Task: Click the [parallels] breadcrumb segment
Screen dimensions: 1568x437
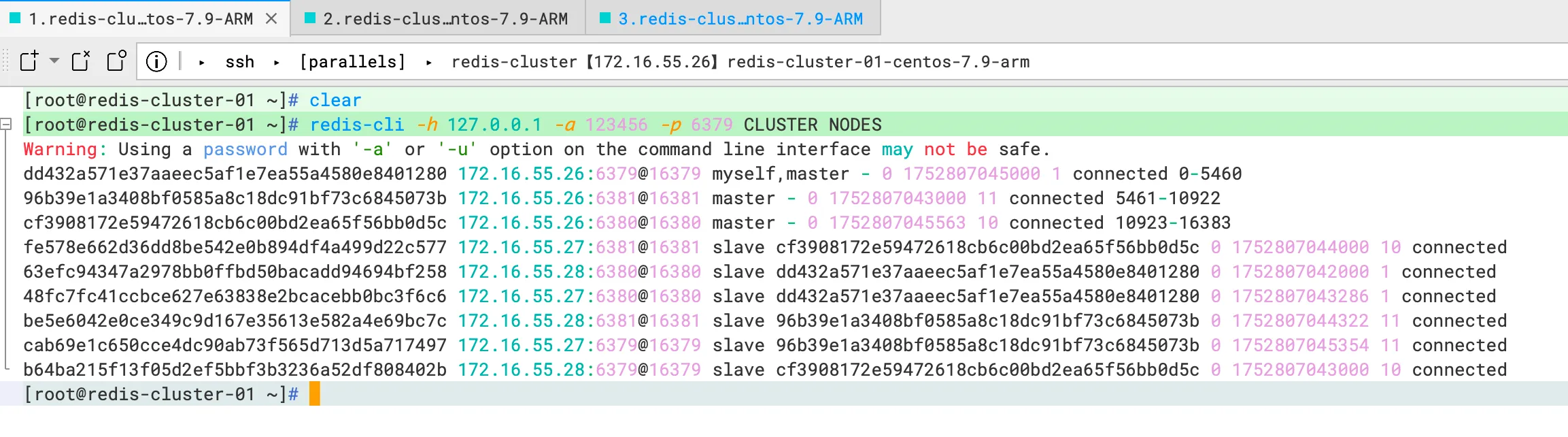Action: click(x=353, y=62)
